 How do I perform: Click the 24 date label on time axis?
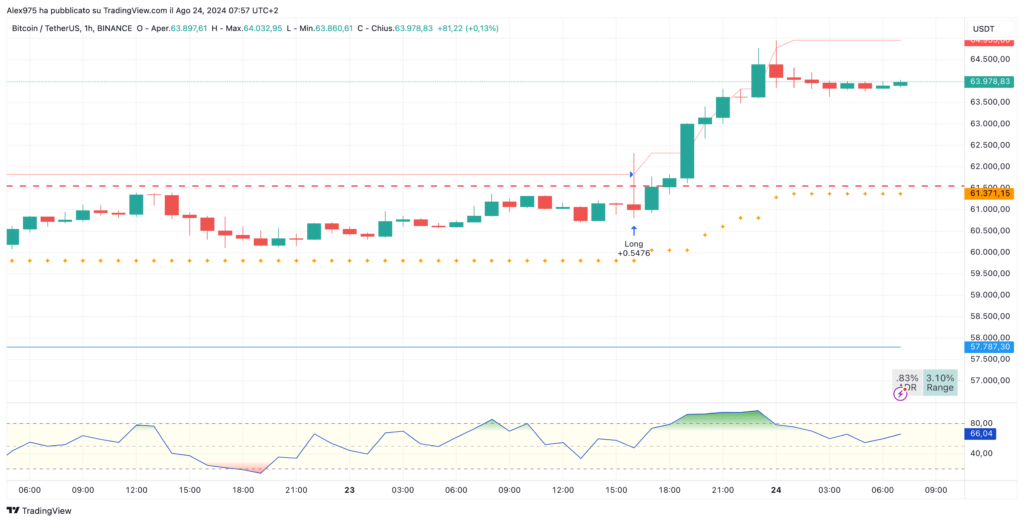[x=776, y=490]
